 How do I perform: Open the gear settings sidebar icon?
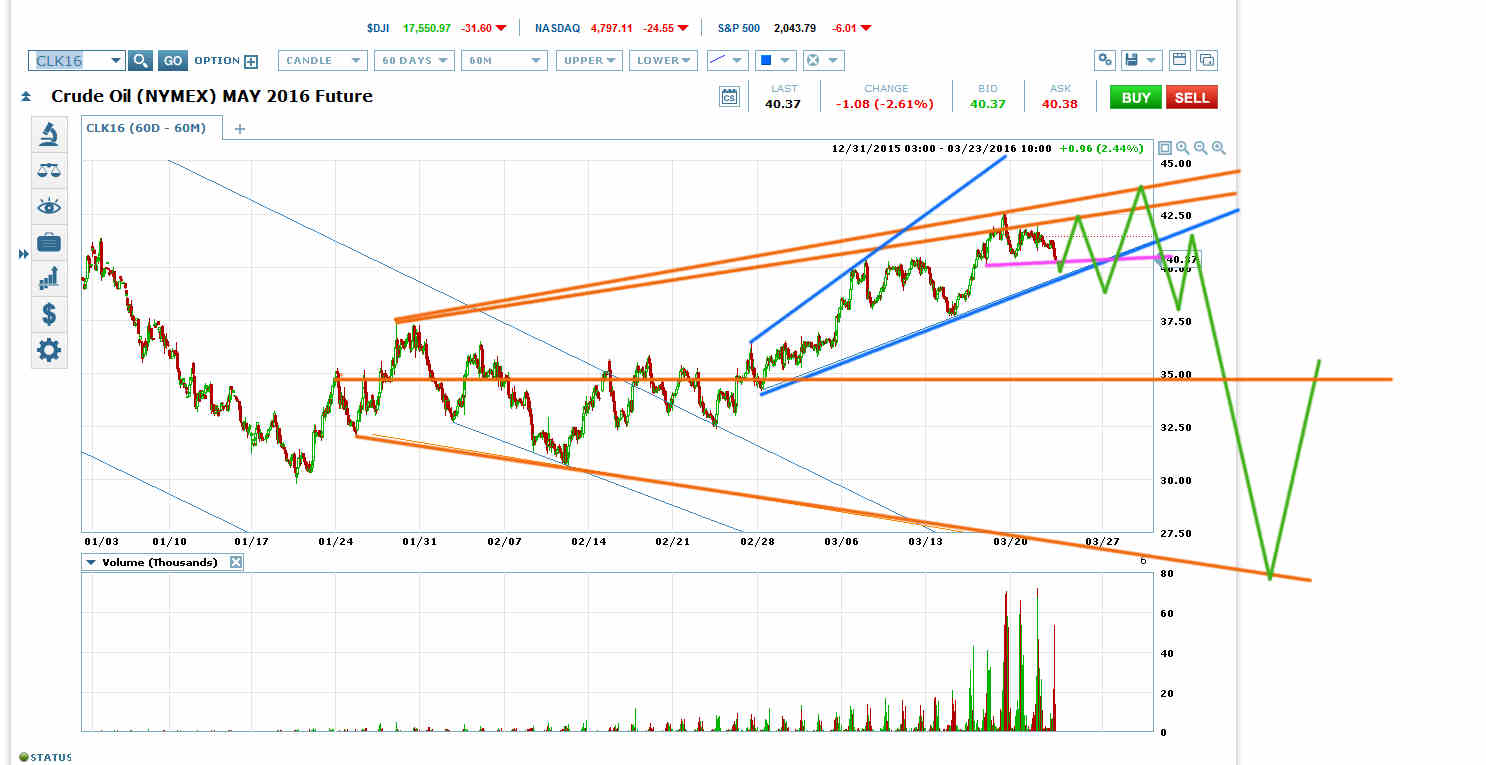(x=49, y=350)
